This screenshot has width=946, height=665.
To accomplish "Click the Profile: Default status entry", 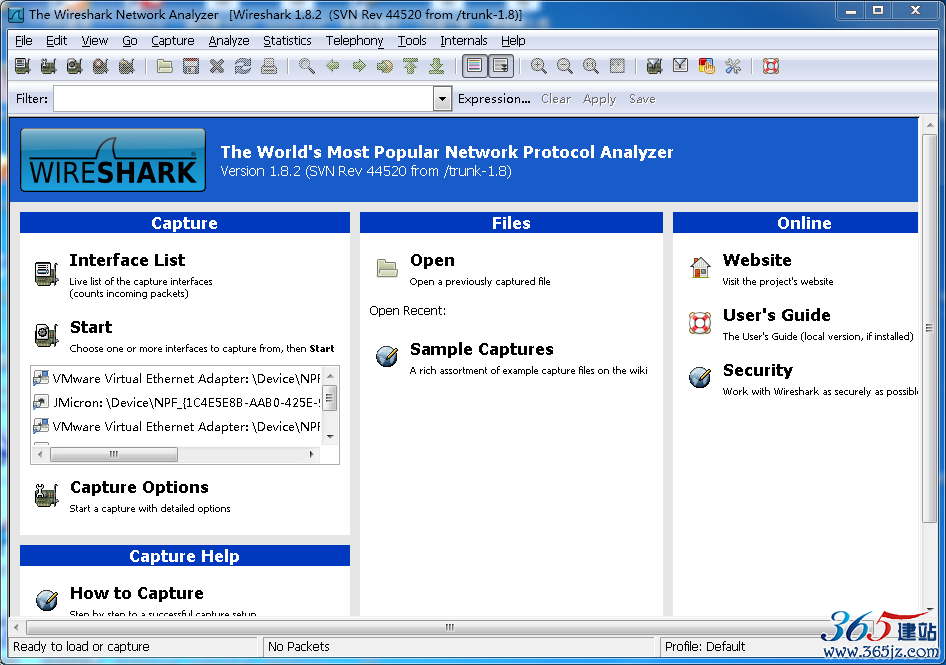I will pos(705,646).
